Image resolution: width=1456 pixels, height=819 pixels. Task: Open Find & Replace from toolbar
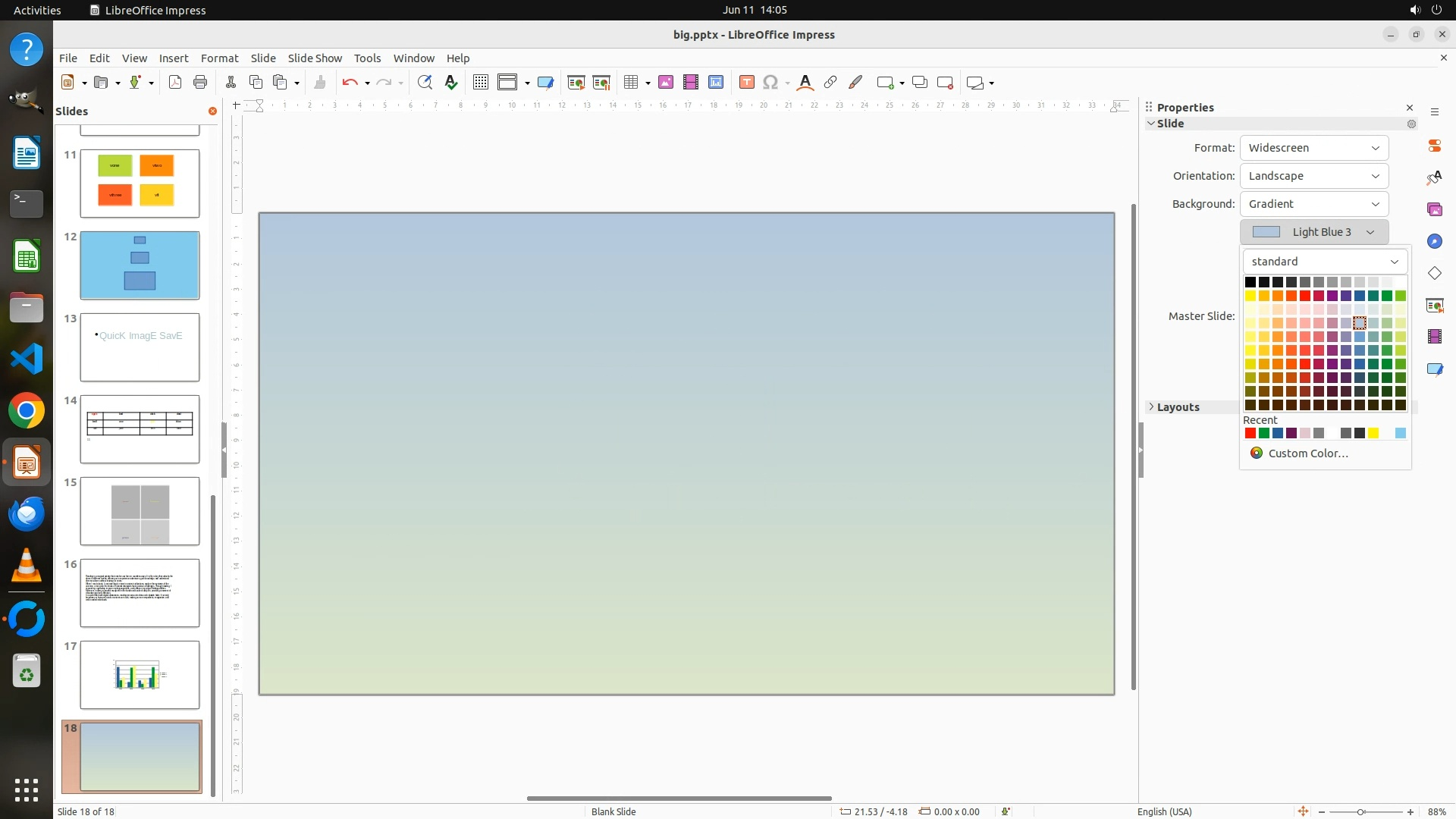(425, 83)
